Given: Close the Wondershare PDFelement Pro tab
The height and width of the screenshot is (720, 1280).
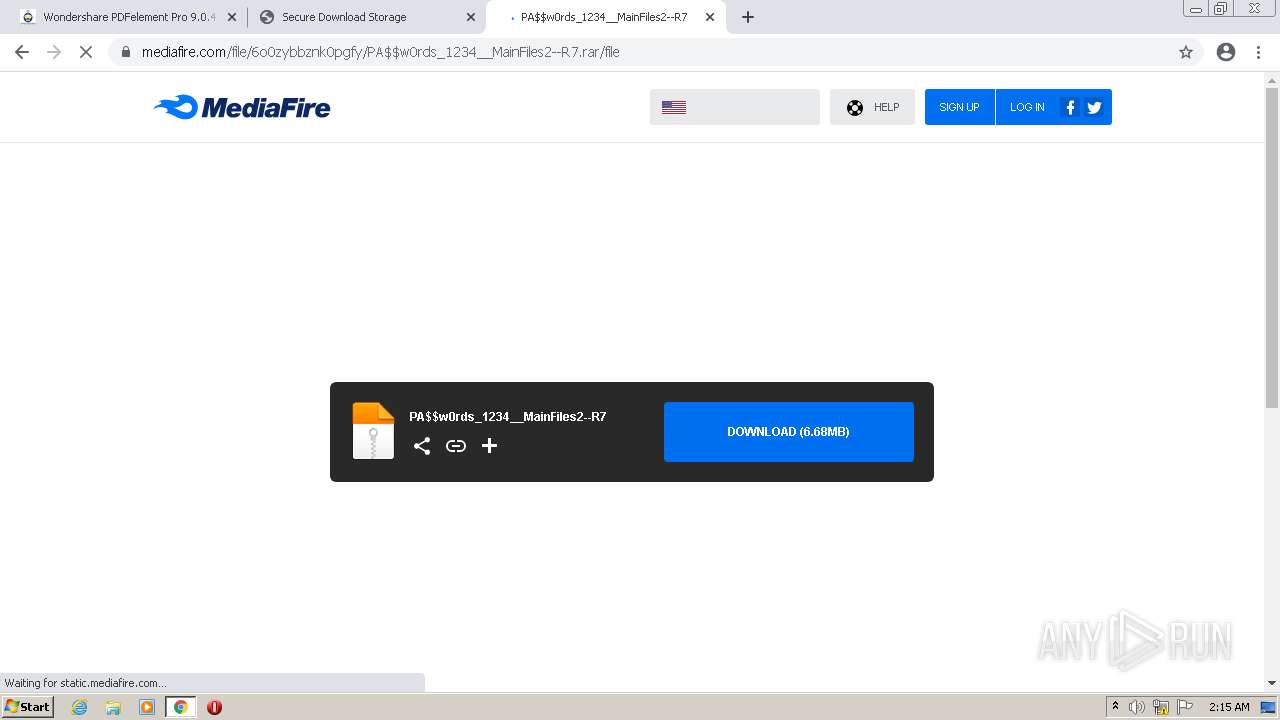Looking at the screenshot, I should [232, 17].
